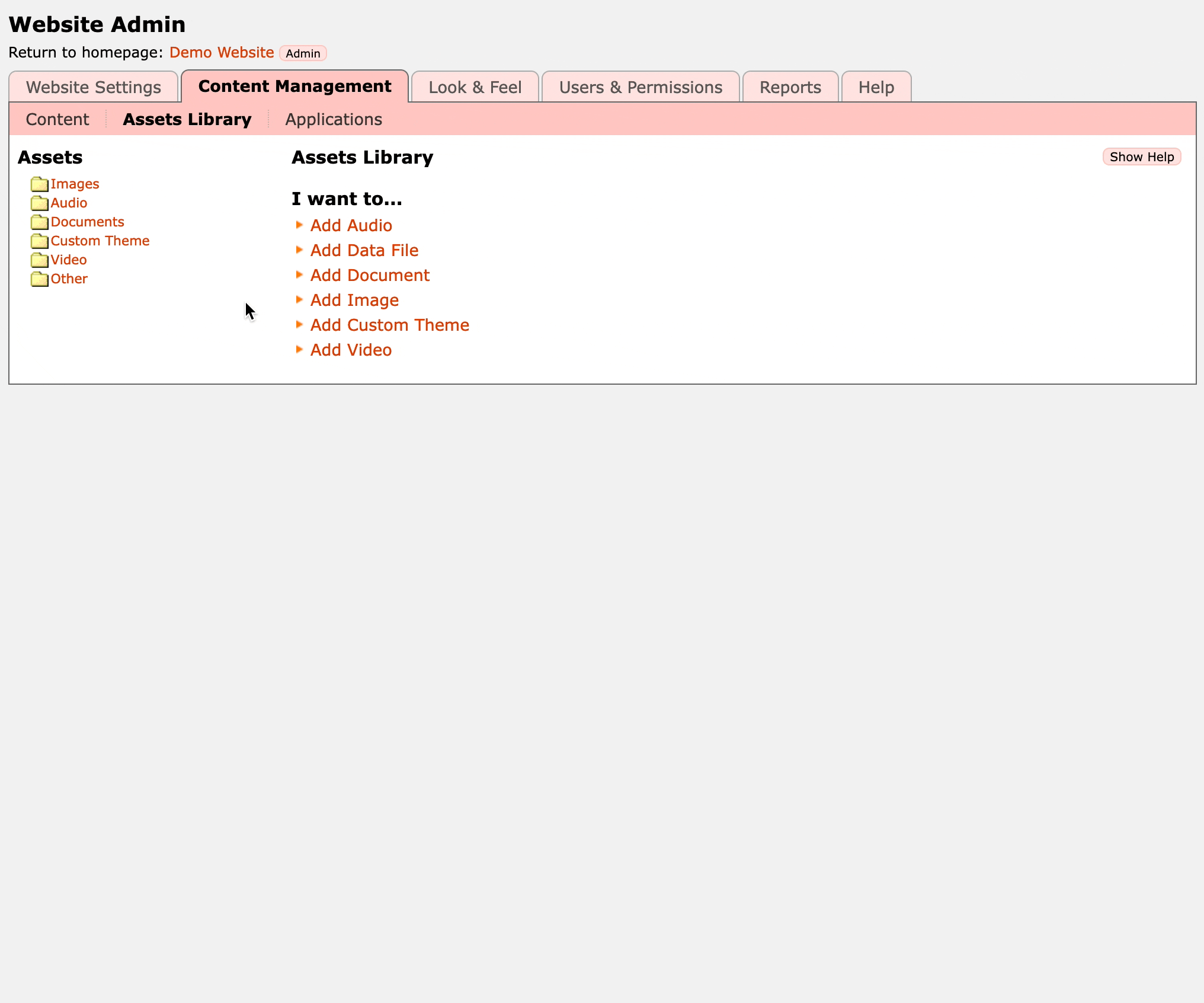Image resolution: width=1204 pixels, height=1003 pixels.
Task: Open the Users & Permissions tab
Action: 641,87
